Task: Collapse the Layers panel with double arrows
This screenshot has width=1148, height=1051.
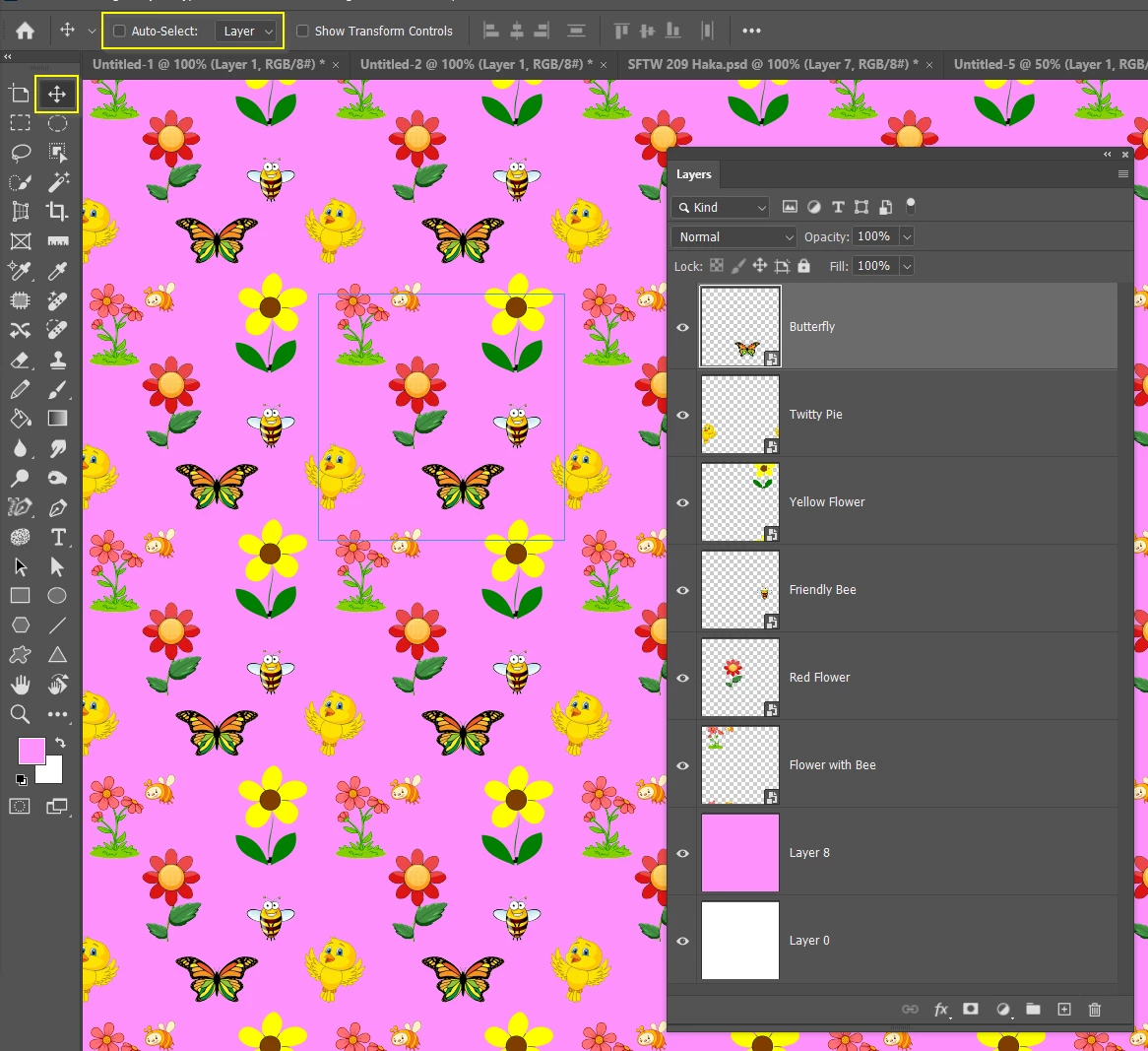Action: [1107, 154]
